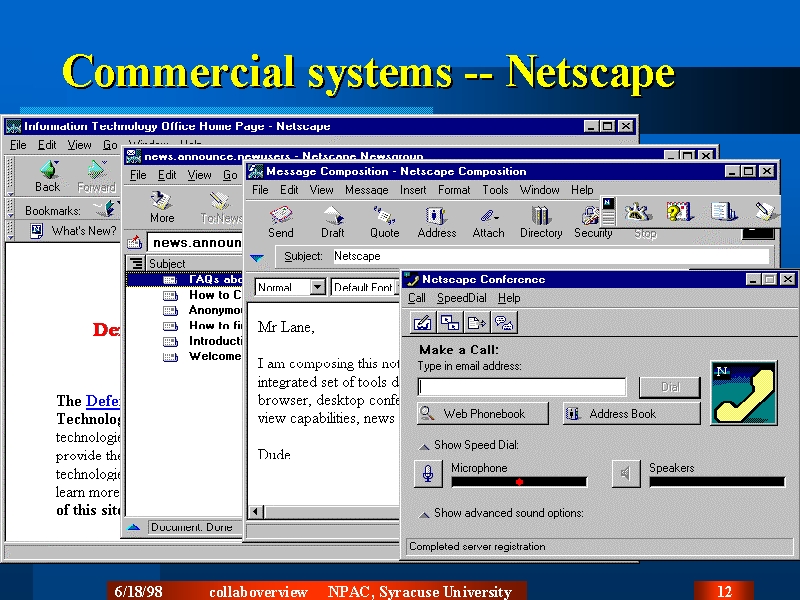Click What's New? toolbar item
The image size is (800, 600).
[73, 231]
